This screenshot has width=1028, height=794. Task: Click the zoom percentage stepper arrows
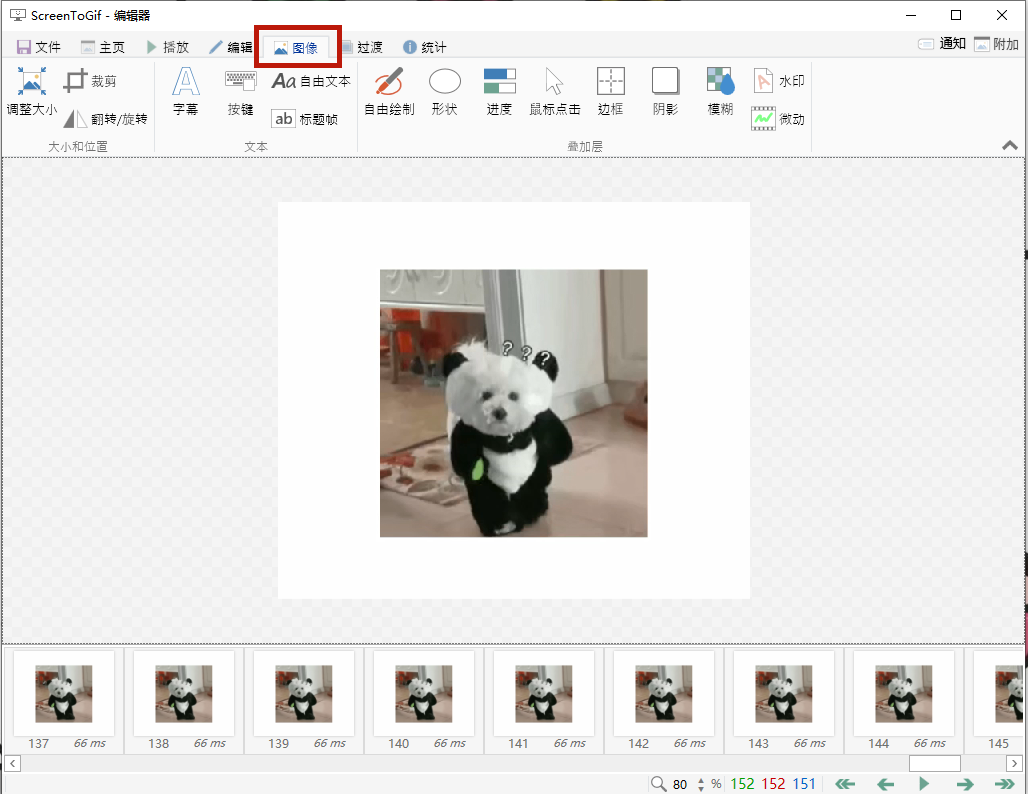(x=701, y=784)
